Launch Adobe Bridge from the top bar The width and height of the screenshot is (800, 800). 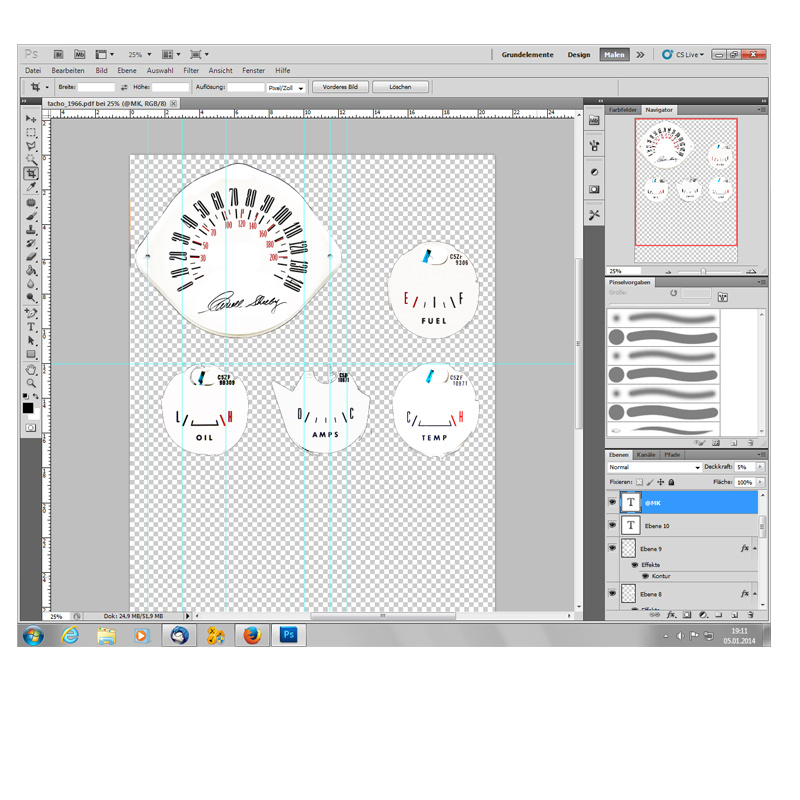point(59,54)
